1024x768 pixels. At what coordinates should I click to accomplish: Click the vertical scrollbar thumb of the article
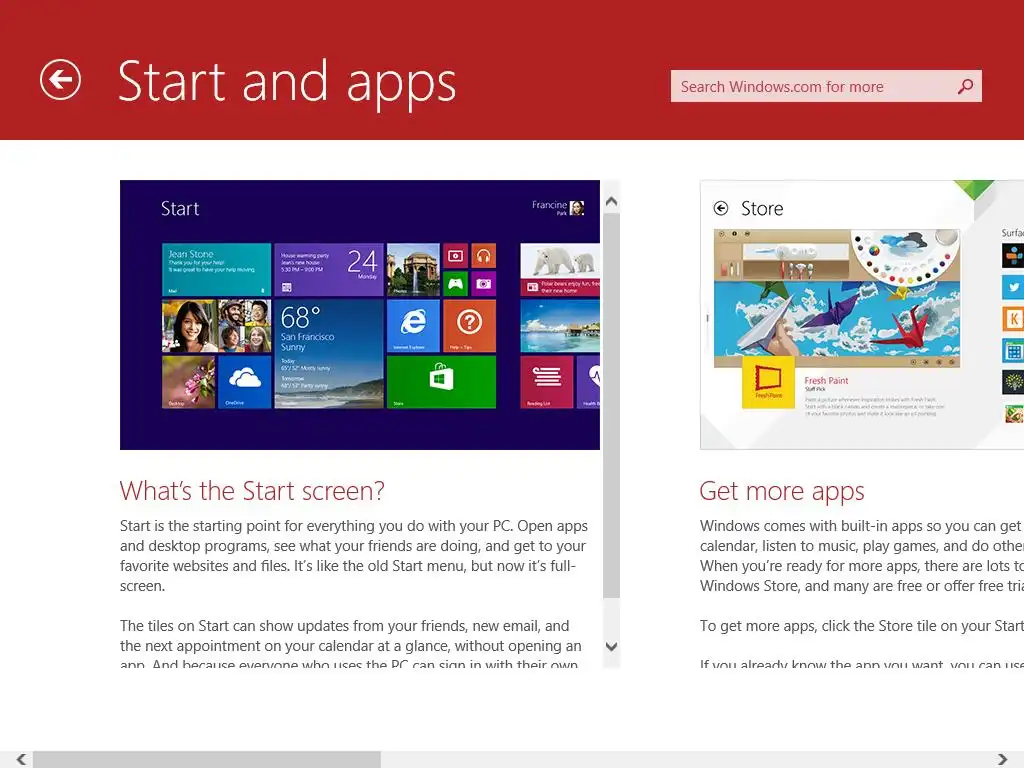(x=611, y=405)
